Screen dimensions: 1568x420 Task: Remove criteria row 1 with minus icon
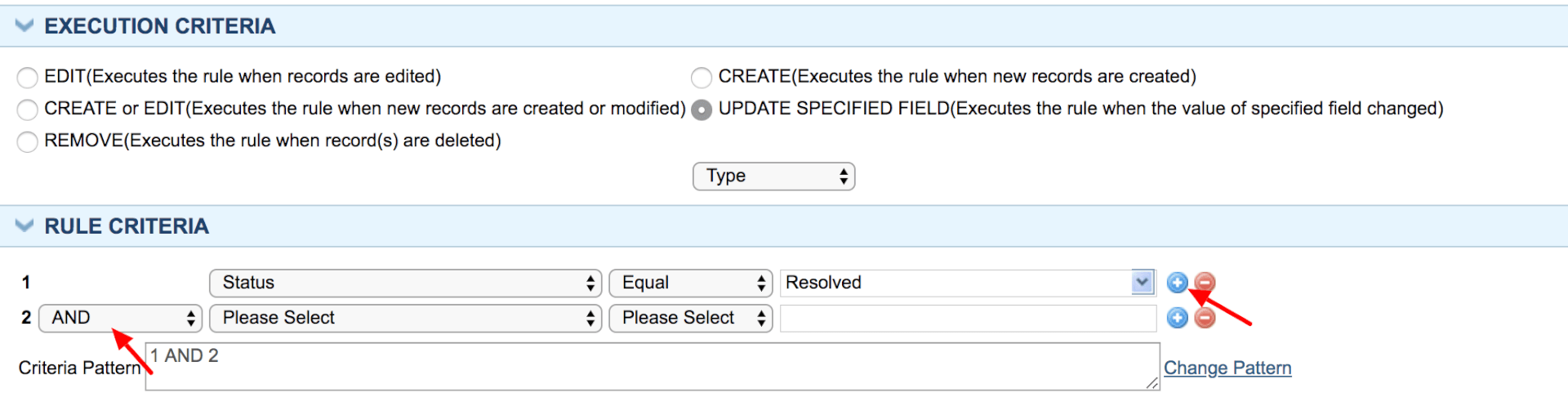click(x=1205, y=283)
